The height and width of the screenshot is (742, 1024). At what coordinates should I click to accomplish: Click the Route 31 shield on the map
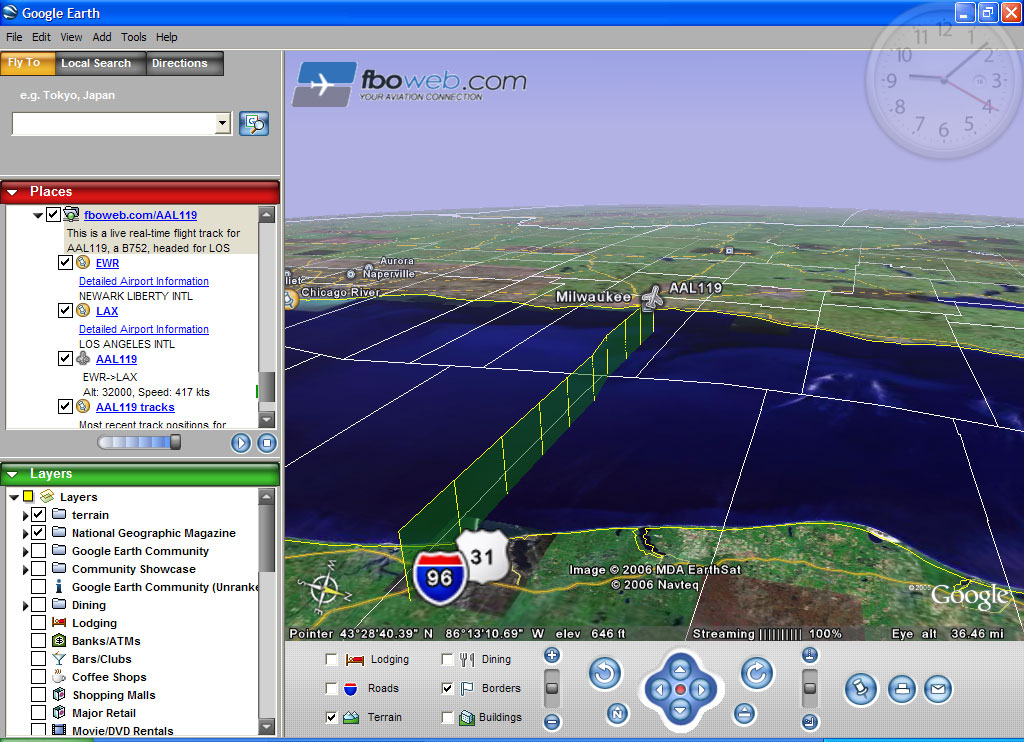tap(482, 557)
